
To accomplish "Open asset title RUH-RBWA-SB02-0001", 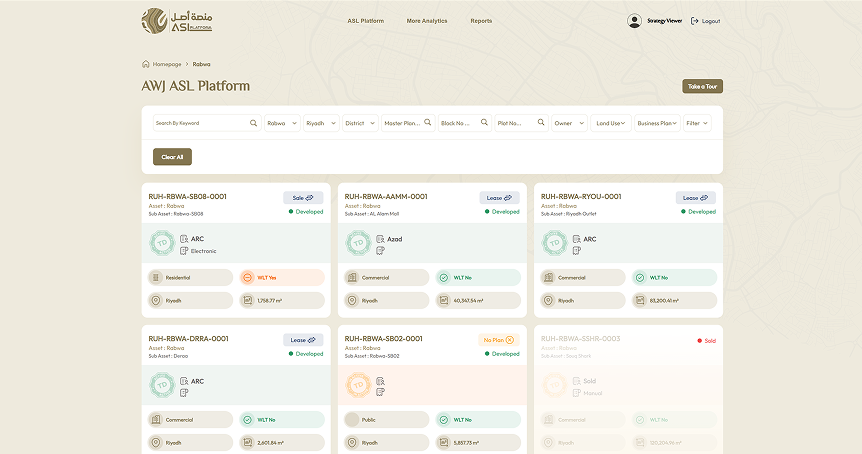I will tap(384, 339).
